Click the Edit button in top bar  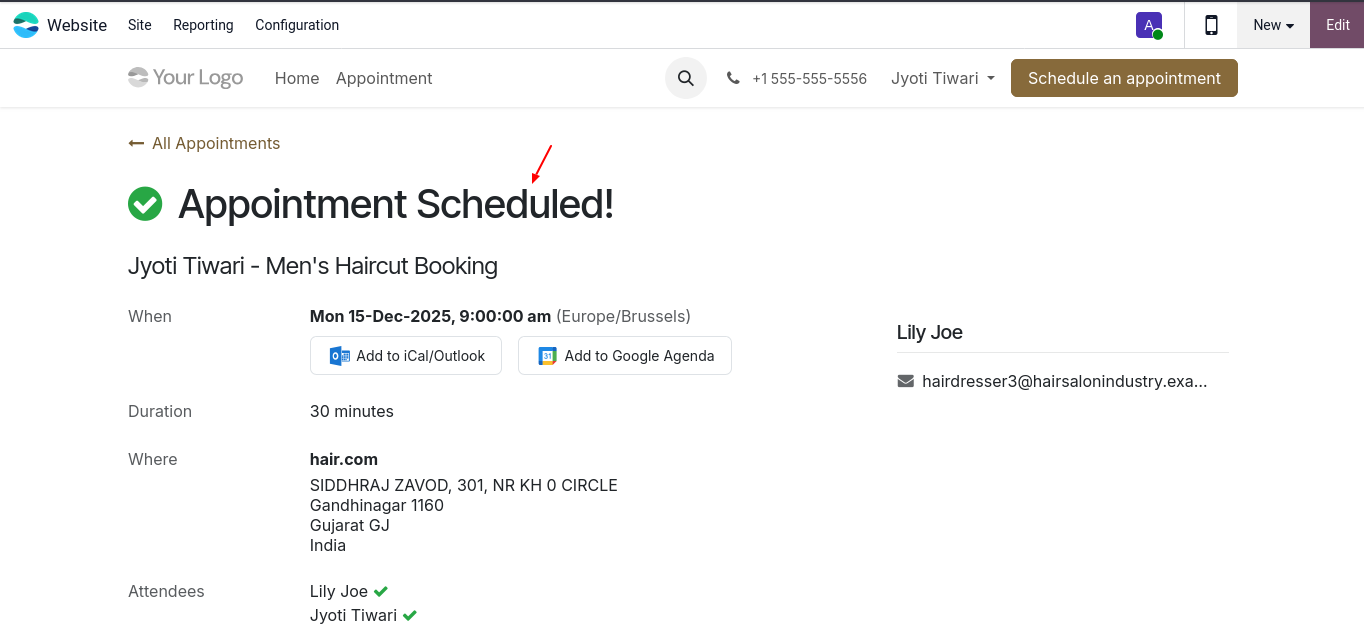click(x=1337, y=25)
